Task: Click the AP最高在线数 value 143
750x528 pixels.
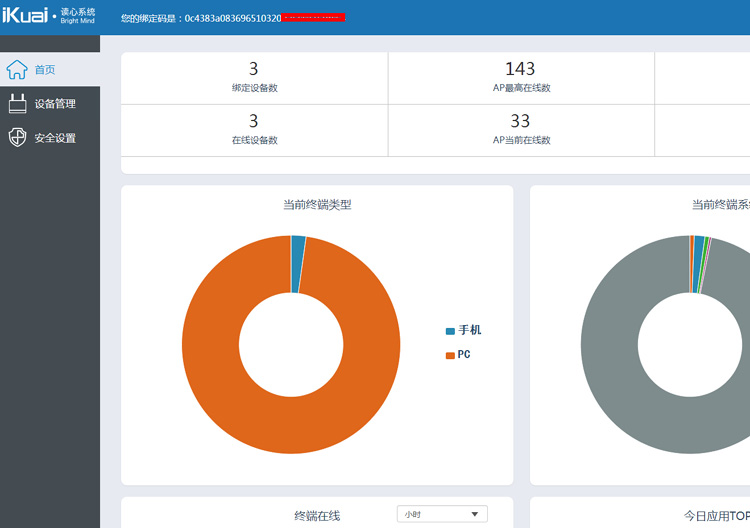Action: [x=520, y=69]
